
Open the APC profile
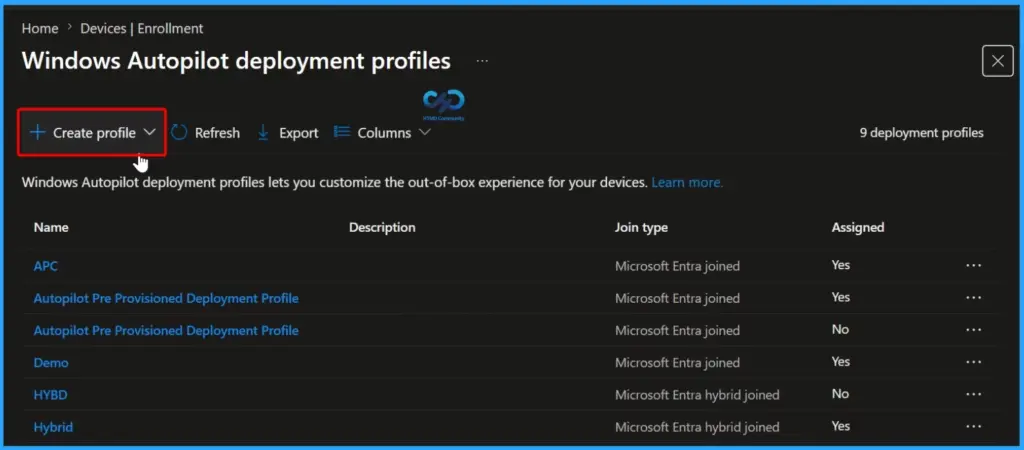(46, 266)
